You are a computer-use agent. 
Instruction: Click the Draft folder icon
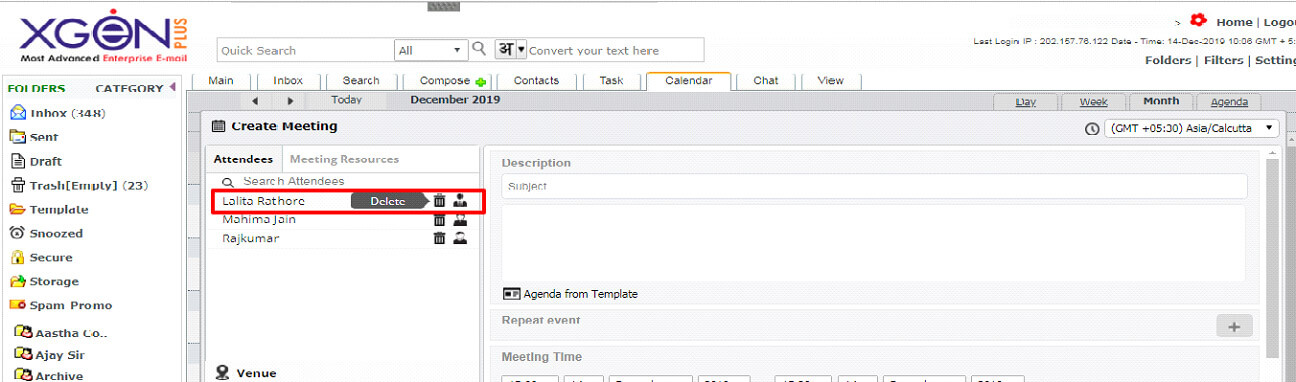(x=18, y=161)
